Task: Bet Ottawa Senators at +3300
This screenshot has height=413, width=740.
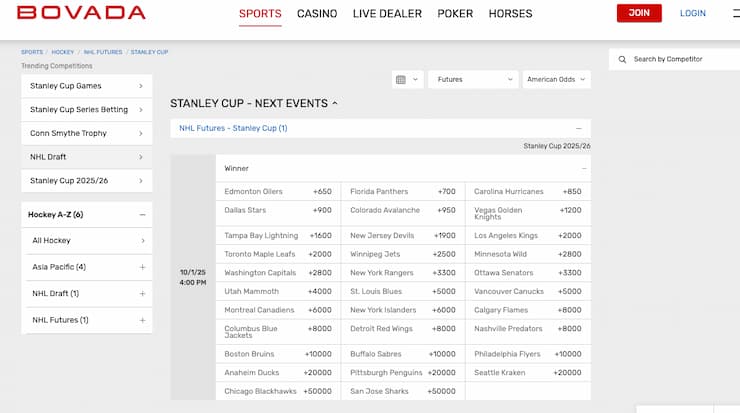Action: [x=528, y=273]
